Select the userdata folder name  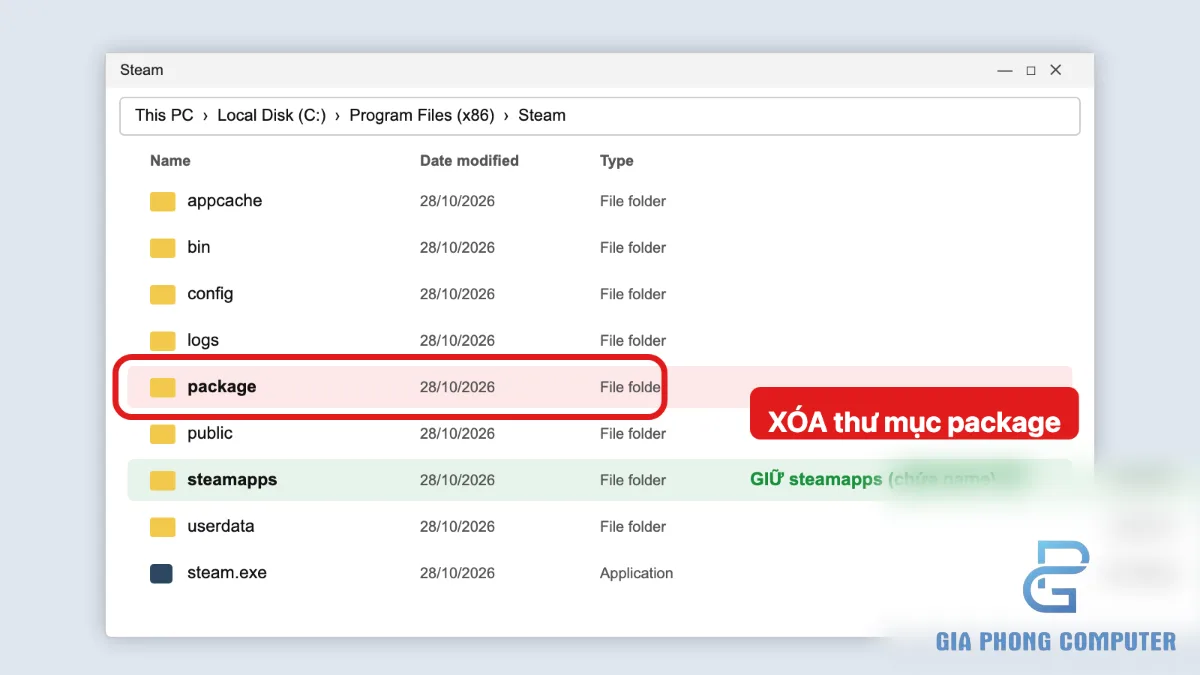pyautogui.click(x=221, y=526)
